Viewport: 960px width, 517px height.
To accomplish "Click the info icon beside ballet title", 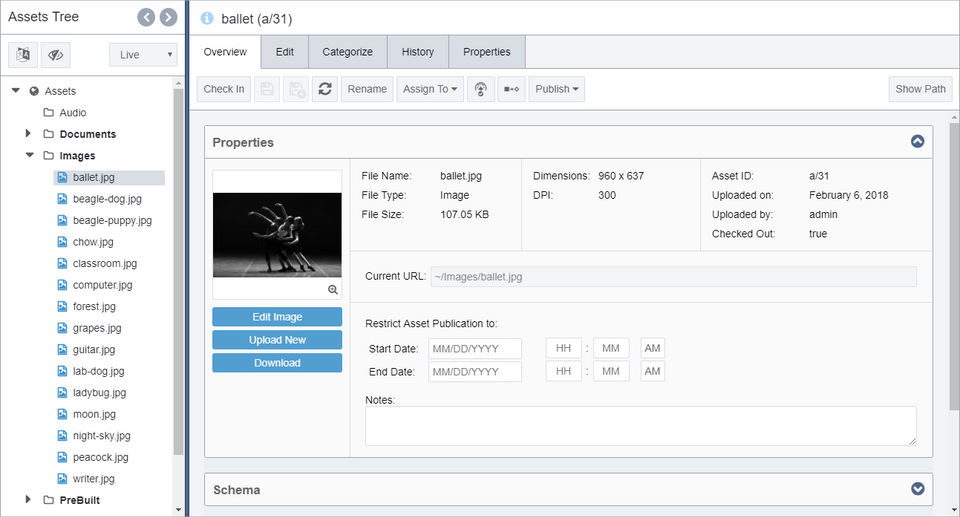I will (207, 18).
